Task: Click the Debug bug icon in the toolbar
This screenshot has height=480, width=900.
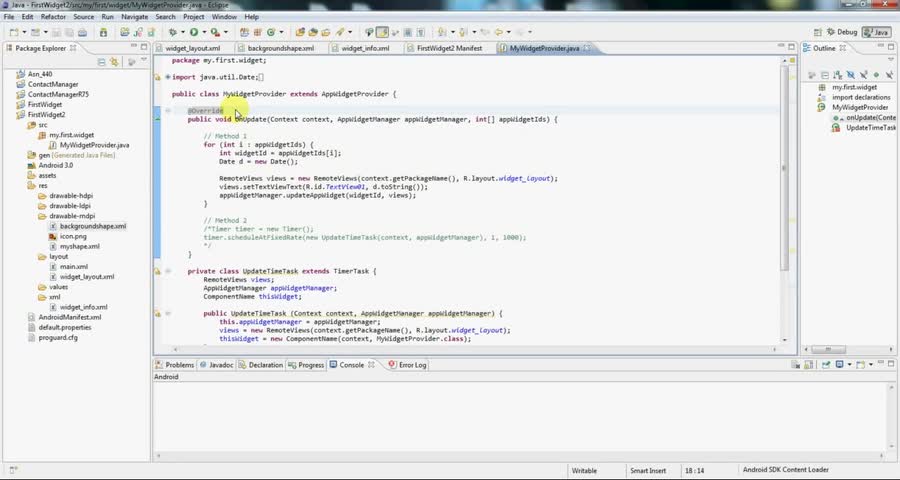Action: point(173,32)
